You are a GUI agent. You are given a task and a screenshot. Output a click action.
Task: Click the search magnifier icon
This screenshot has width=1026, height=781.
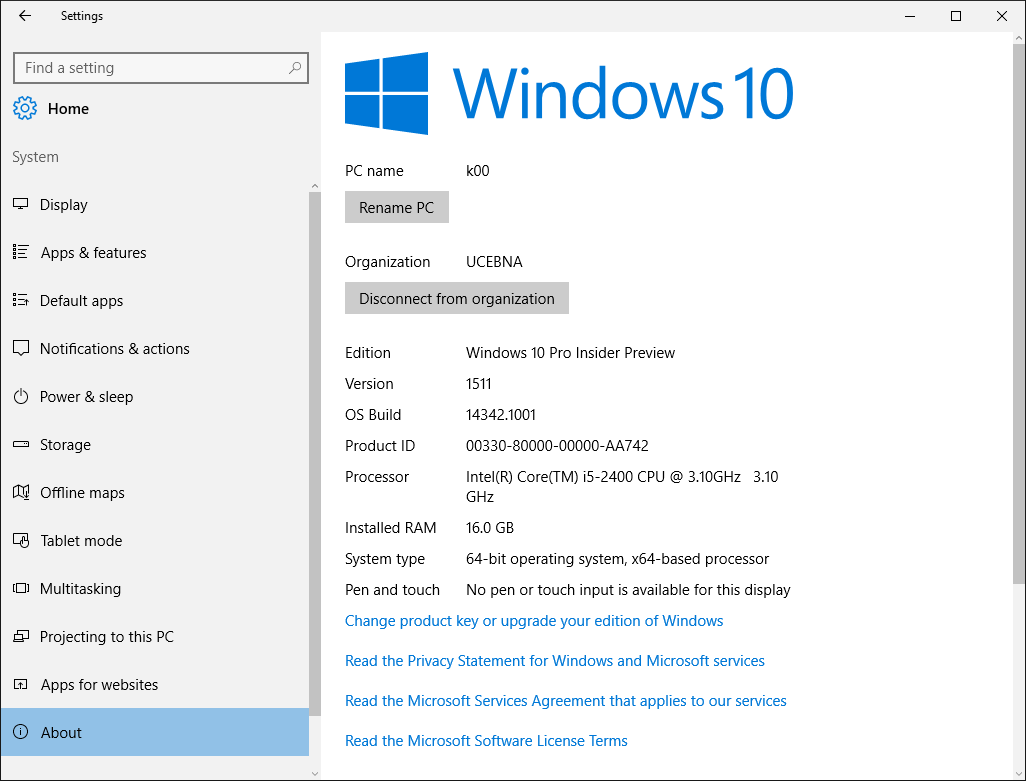[x=295, y=67]
